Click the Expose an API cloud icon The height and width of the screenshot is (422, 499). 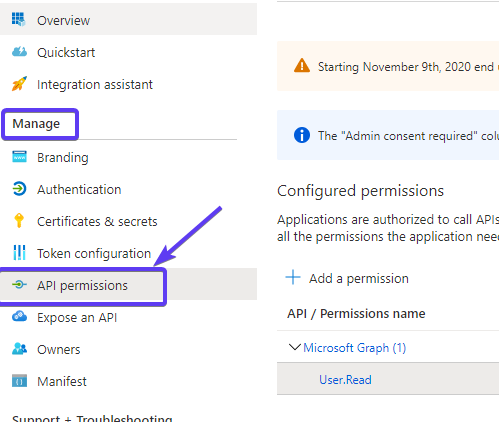19,316
